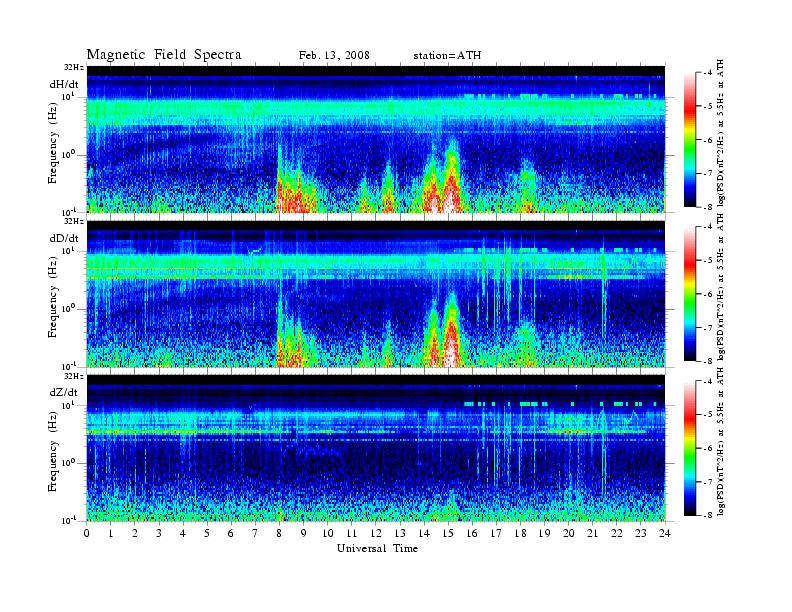Click hour tick label 11 on time axis

[x=352, y=533]
